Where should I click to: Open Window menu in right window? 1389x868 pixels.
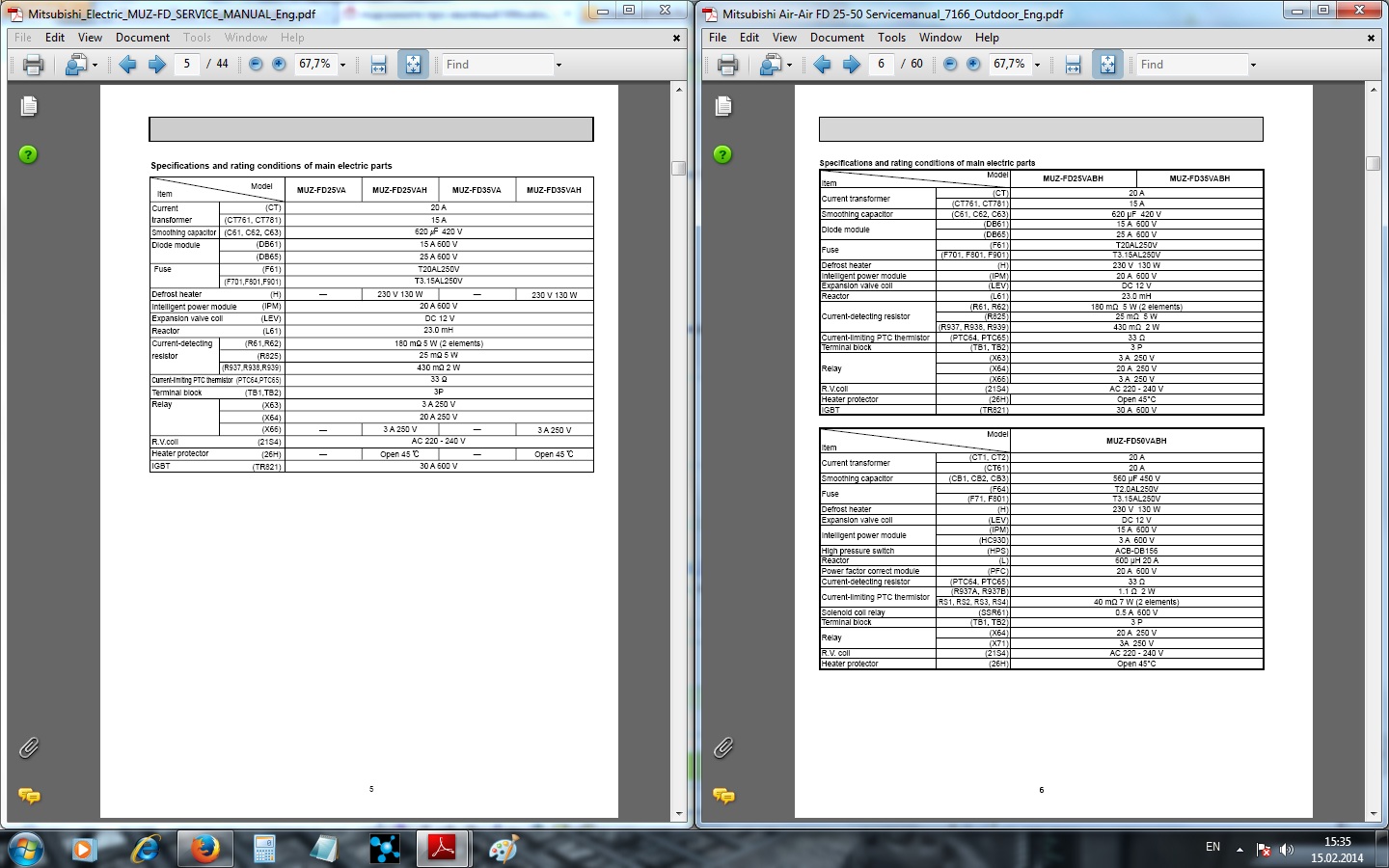(x=940, y=38)
